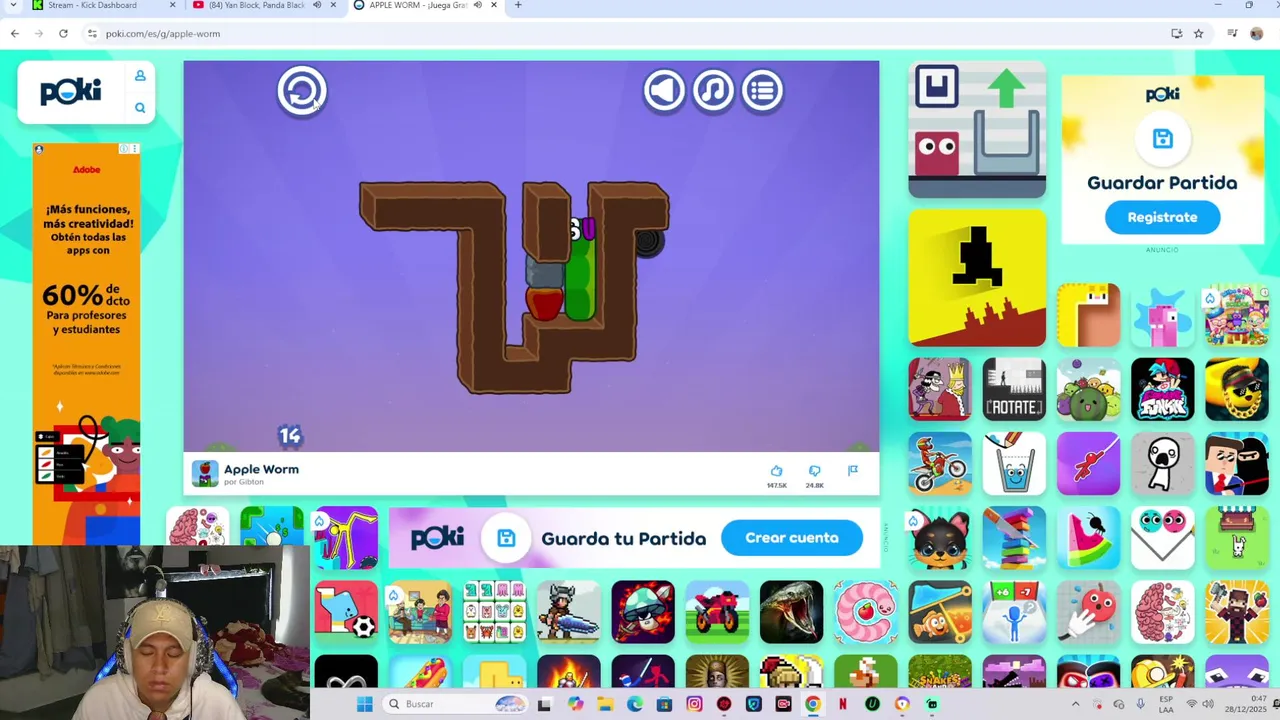Screen dimensions: 1280x720
Task: Click the Poki home logo
Action: coord(71,92)
